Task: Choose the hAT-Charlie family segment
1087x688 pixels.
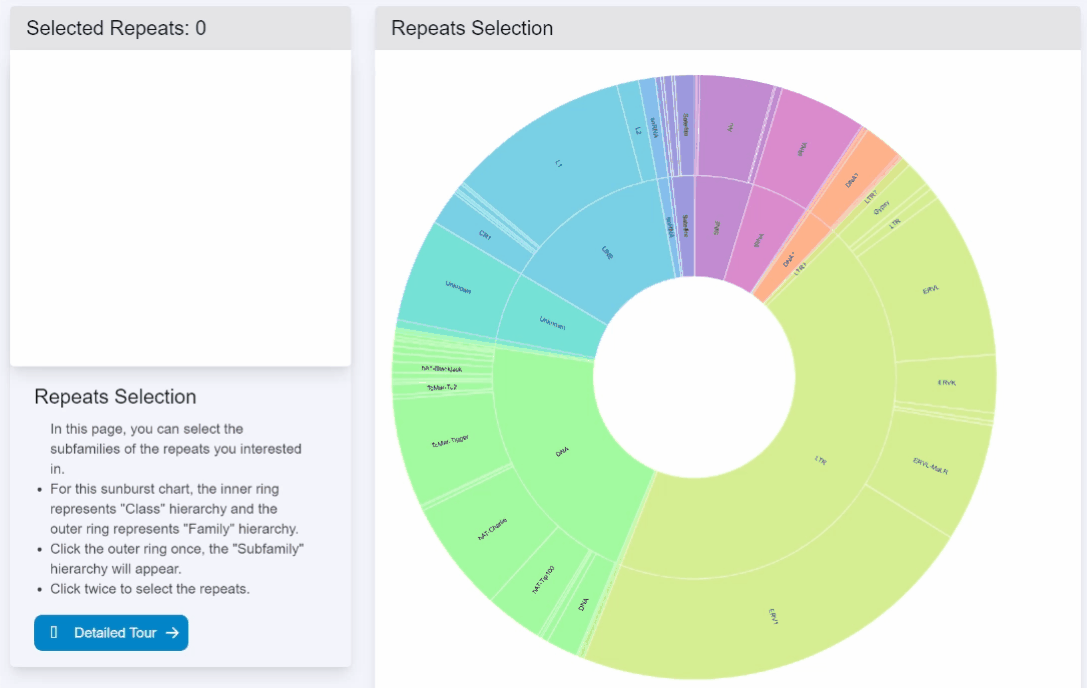Action: tap(493, 529)
